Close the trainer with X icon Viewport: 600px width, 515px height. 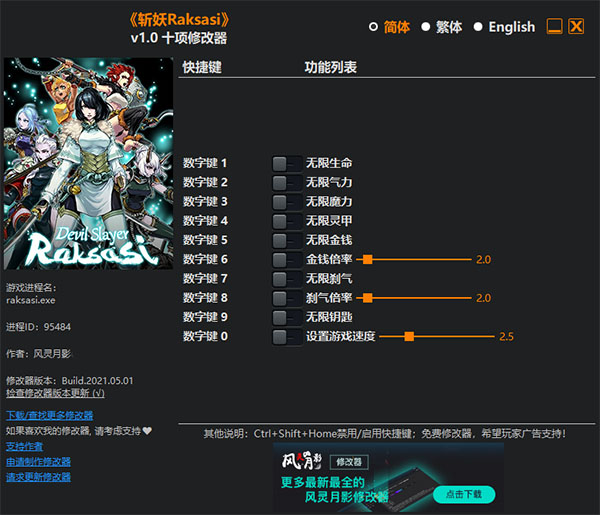point(576,27)
